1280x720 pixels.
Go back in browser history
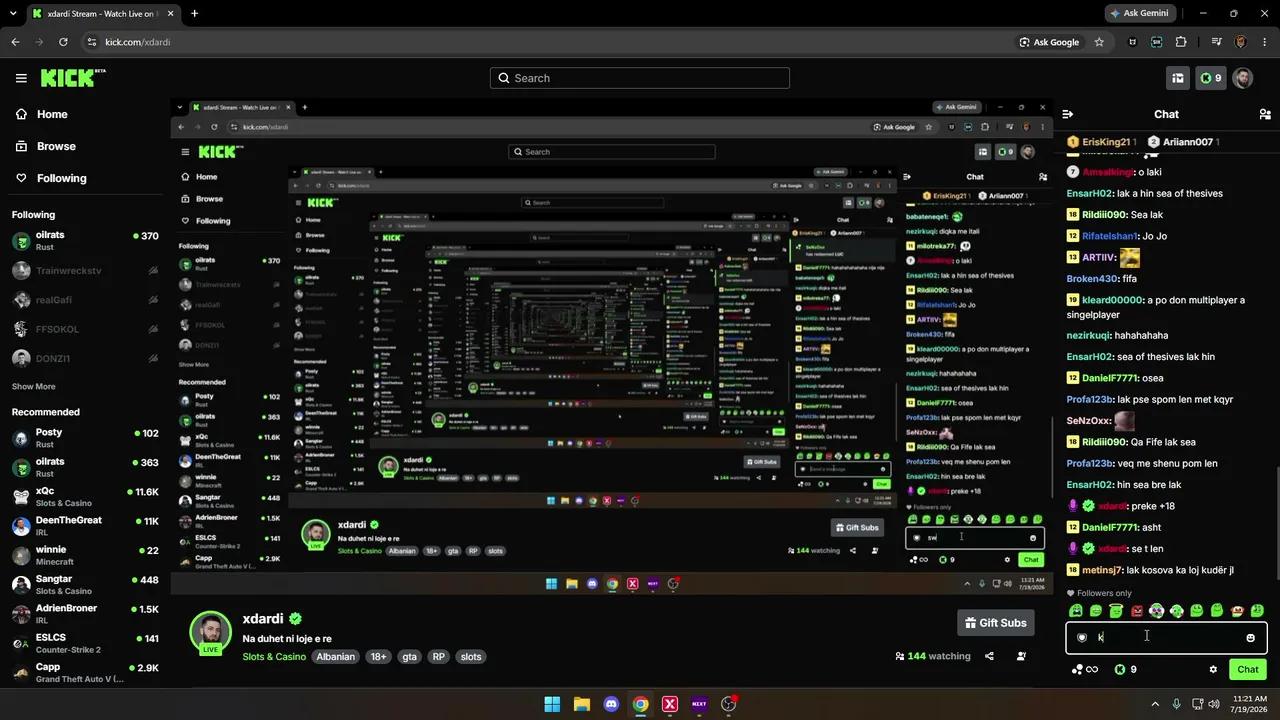15,42
